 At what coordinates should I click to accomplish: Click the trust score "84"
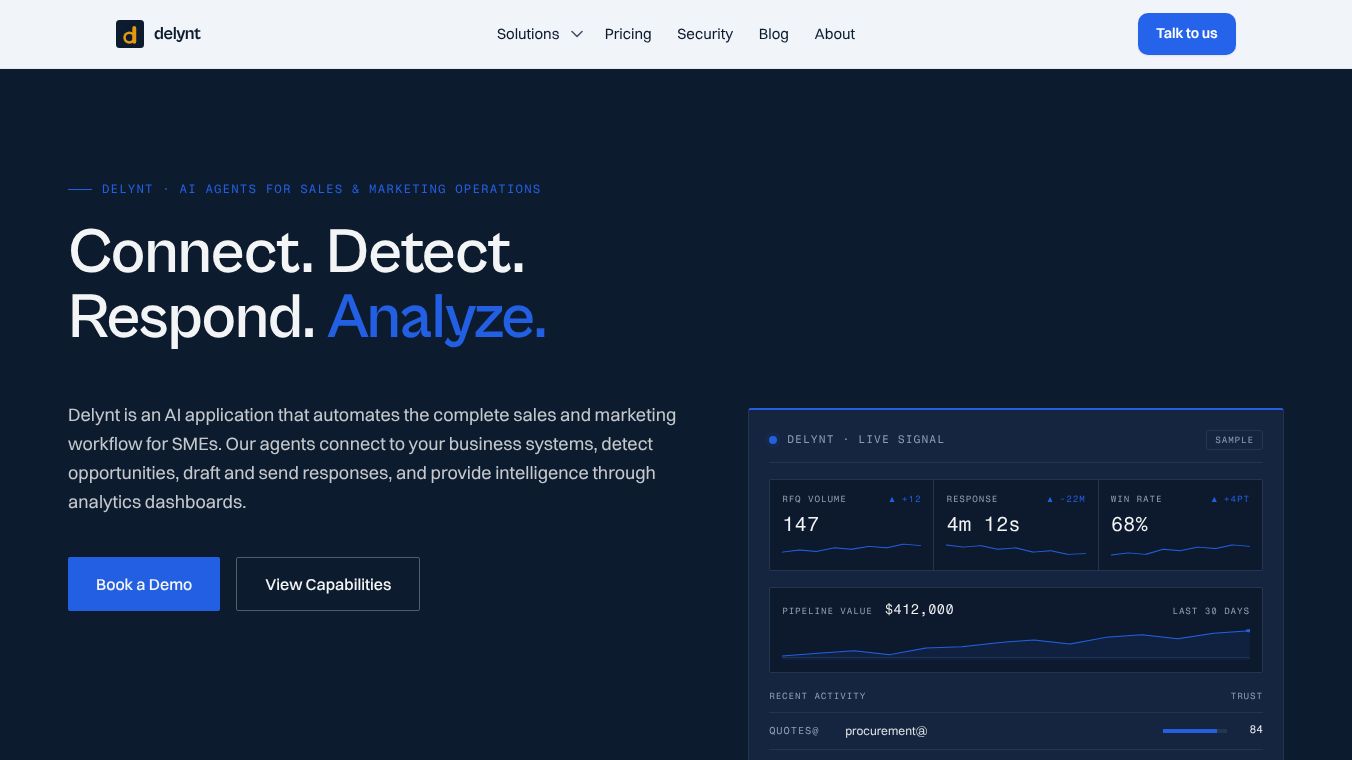click(x=1256, y=730)
